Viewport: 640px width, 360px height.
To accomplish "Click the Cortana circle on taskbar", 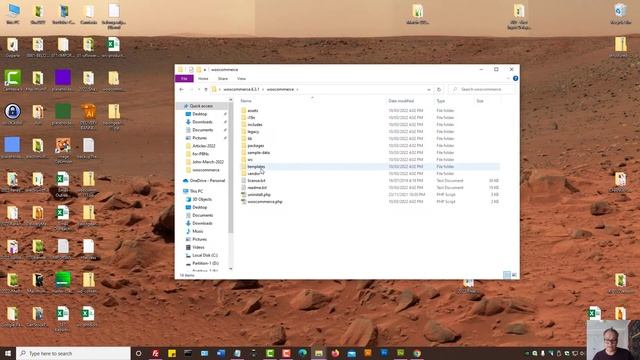I will (138, 353).
